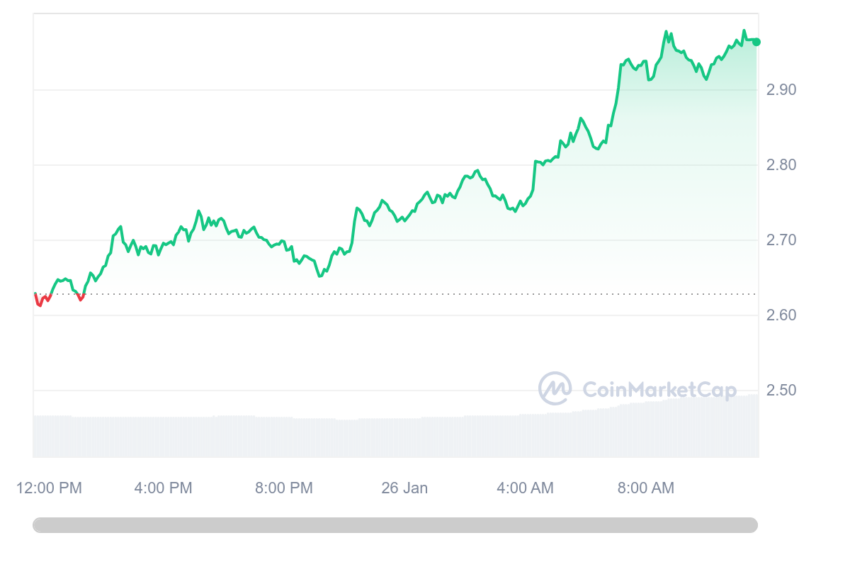The image size is (850, 567).
Task: Click the CoinMarketCap logo icon watermark
Action: coord(555,388)
